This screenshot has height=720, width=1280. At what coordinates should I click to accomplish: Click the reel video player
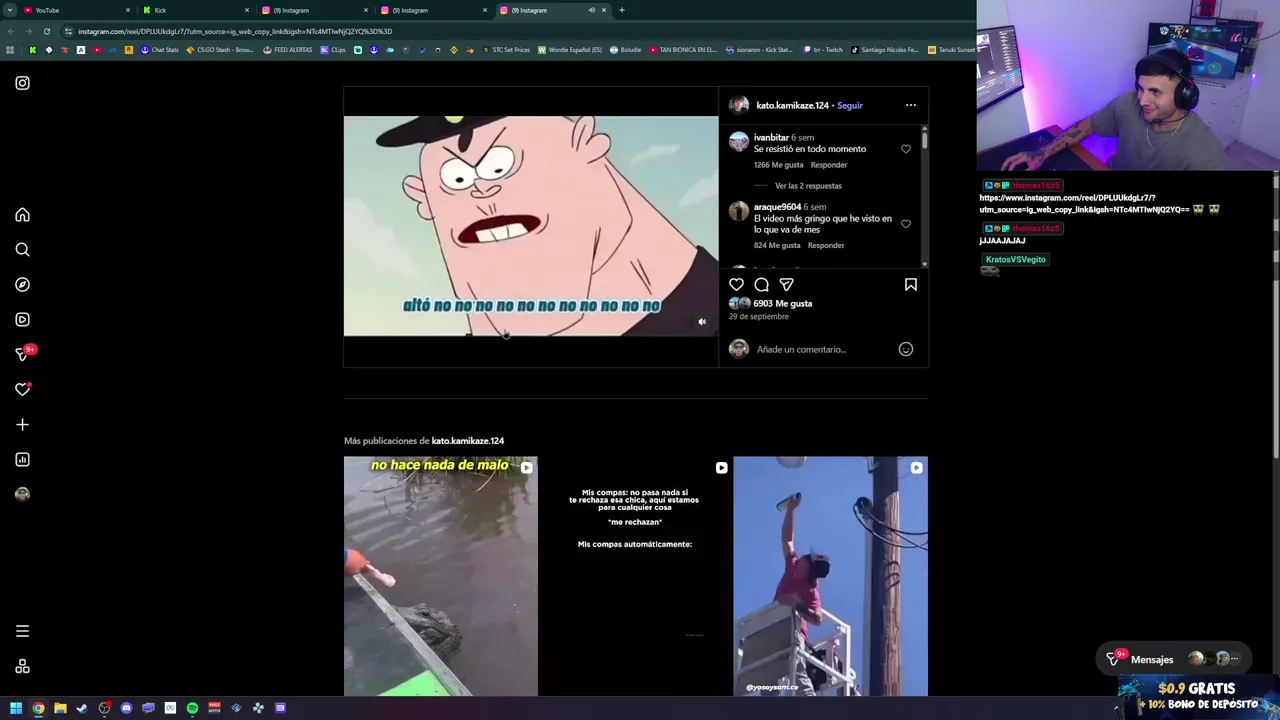click(x=531, y=226)
